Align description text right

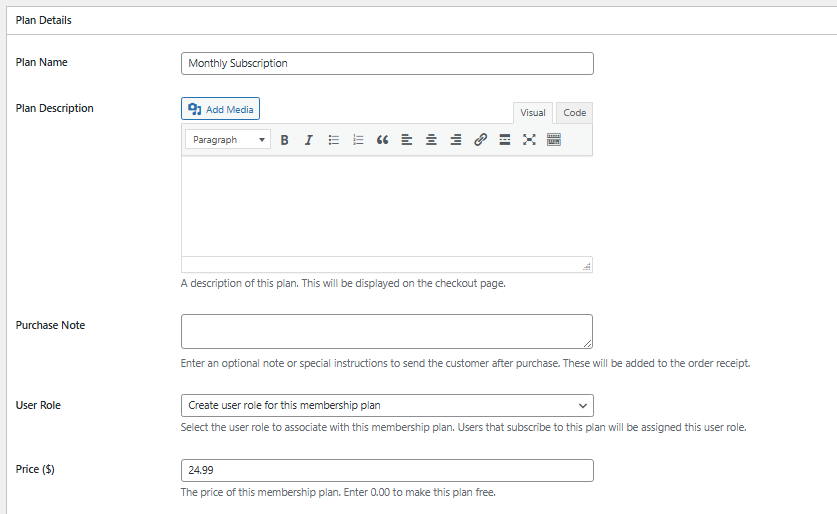456,140
